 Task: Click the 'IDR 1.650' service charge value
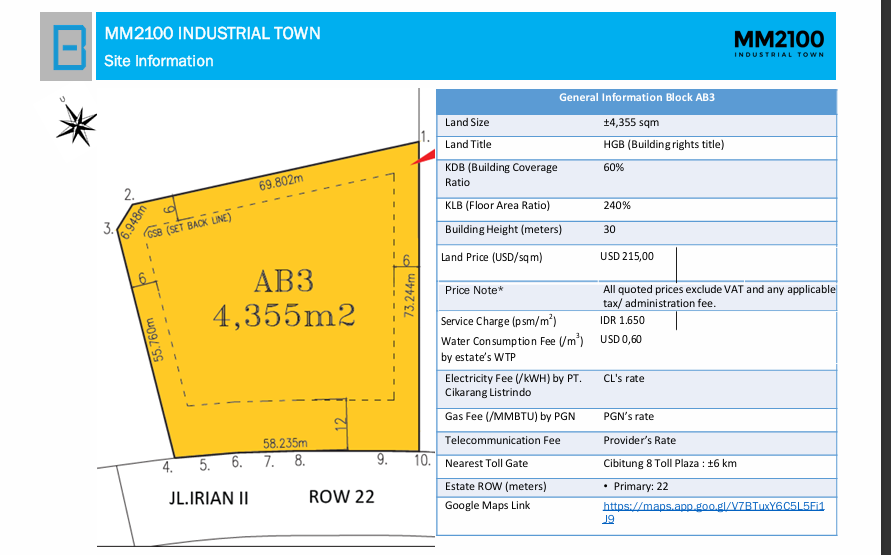coord(622,320)
